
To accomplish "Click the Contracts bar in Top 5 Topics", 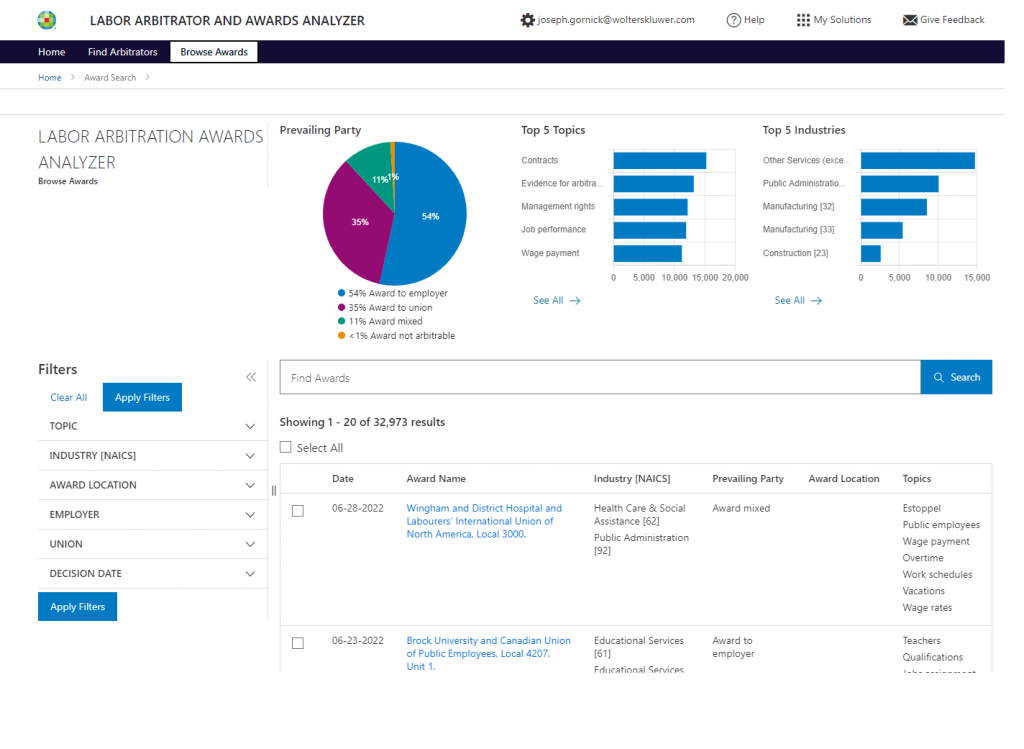I will click(x=660, y=161).
